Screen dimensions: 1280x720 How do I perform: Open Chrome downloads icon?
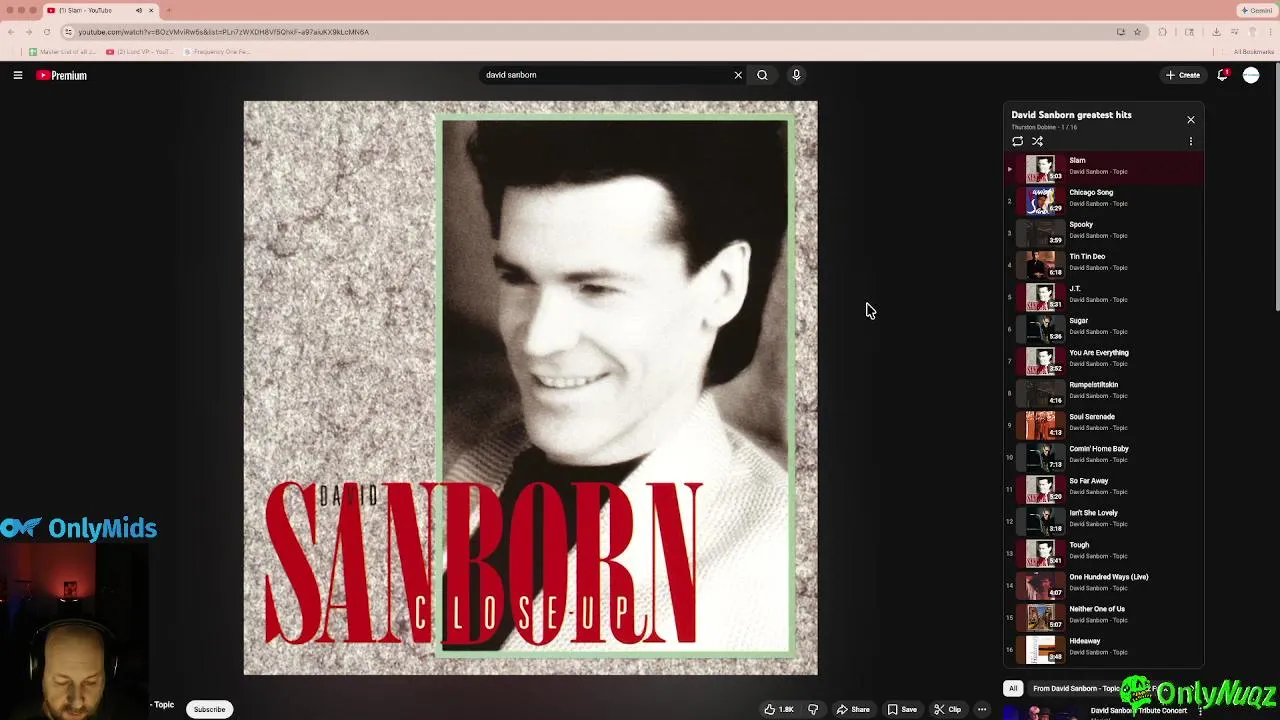click(x=1215, y=32)
